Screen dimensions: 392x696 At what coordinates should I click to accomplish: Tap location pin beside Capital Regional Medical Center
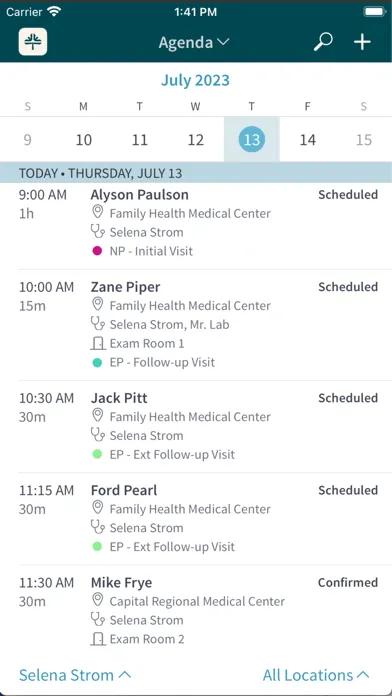tap(97, 601)
